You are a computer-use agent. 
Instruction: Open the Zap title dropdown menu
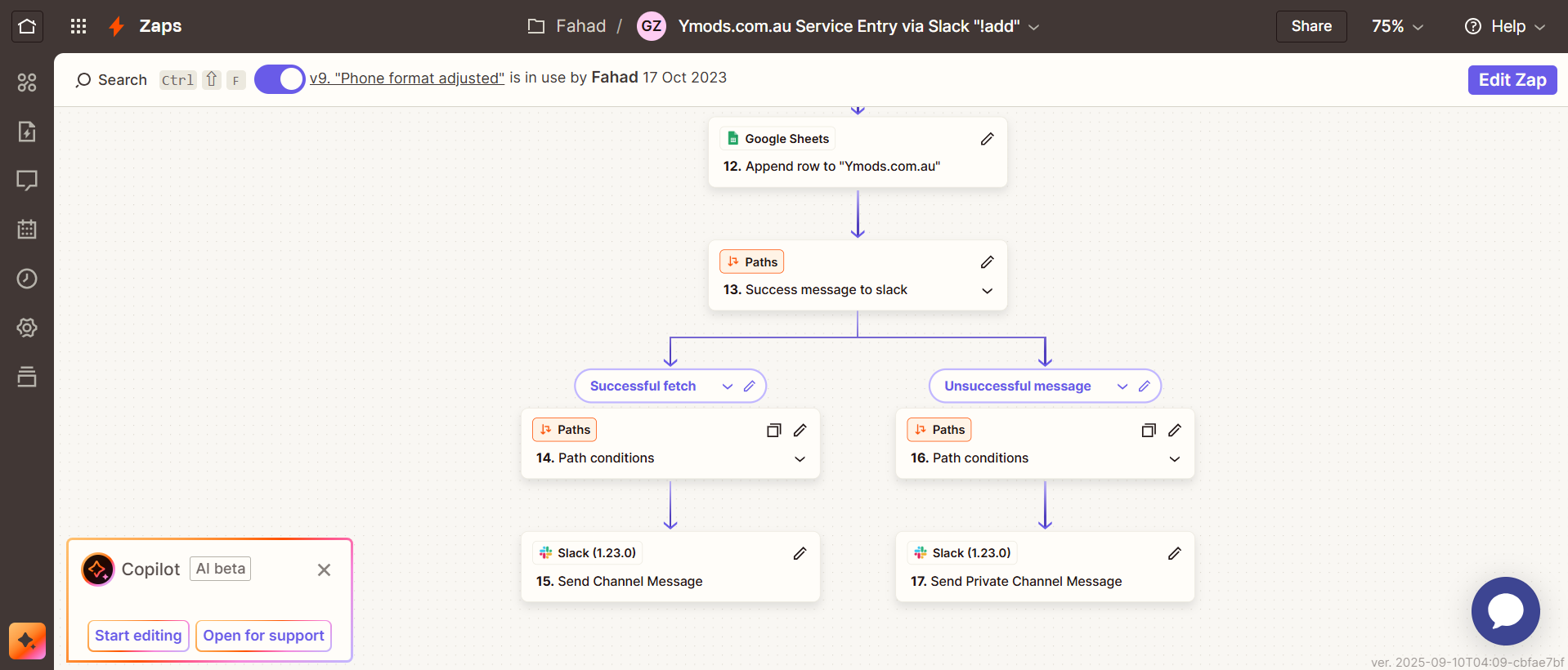pos(1033,27)
